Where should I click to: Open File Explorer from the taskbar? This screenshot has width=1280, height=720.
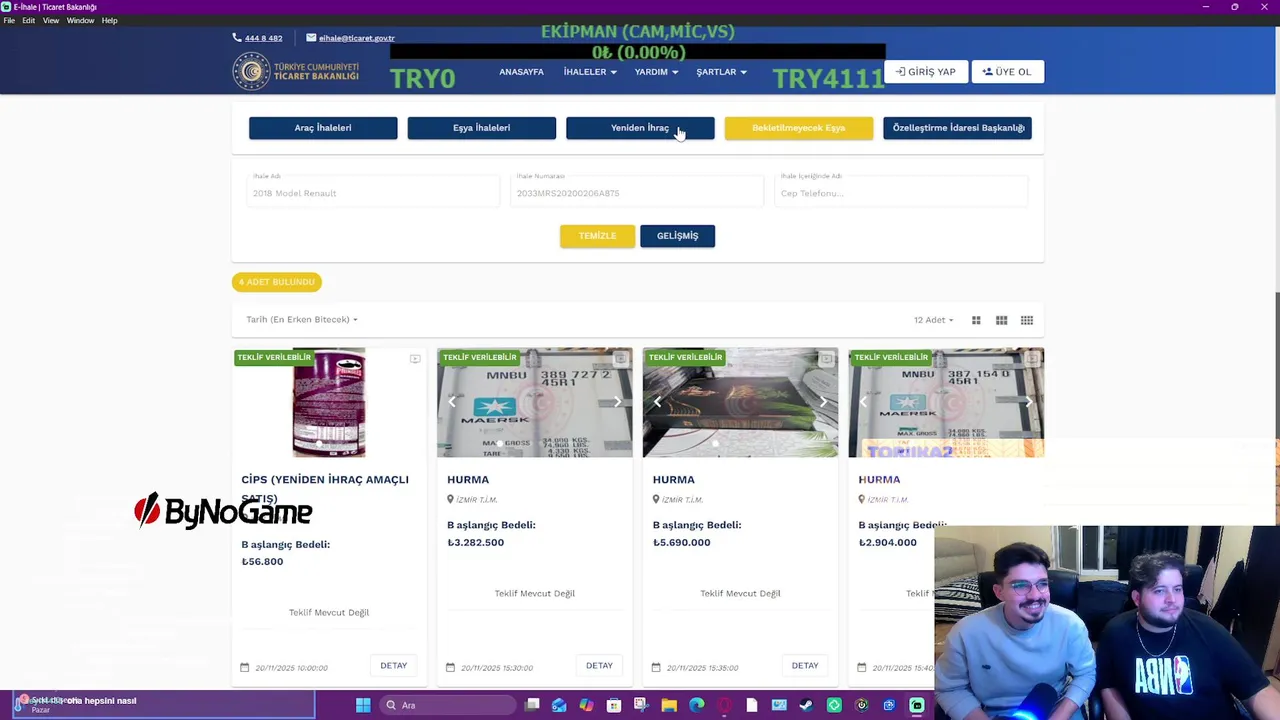click(669, 705)
